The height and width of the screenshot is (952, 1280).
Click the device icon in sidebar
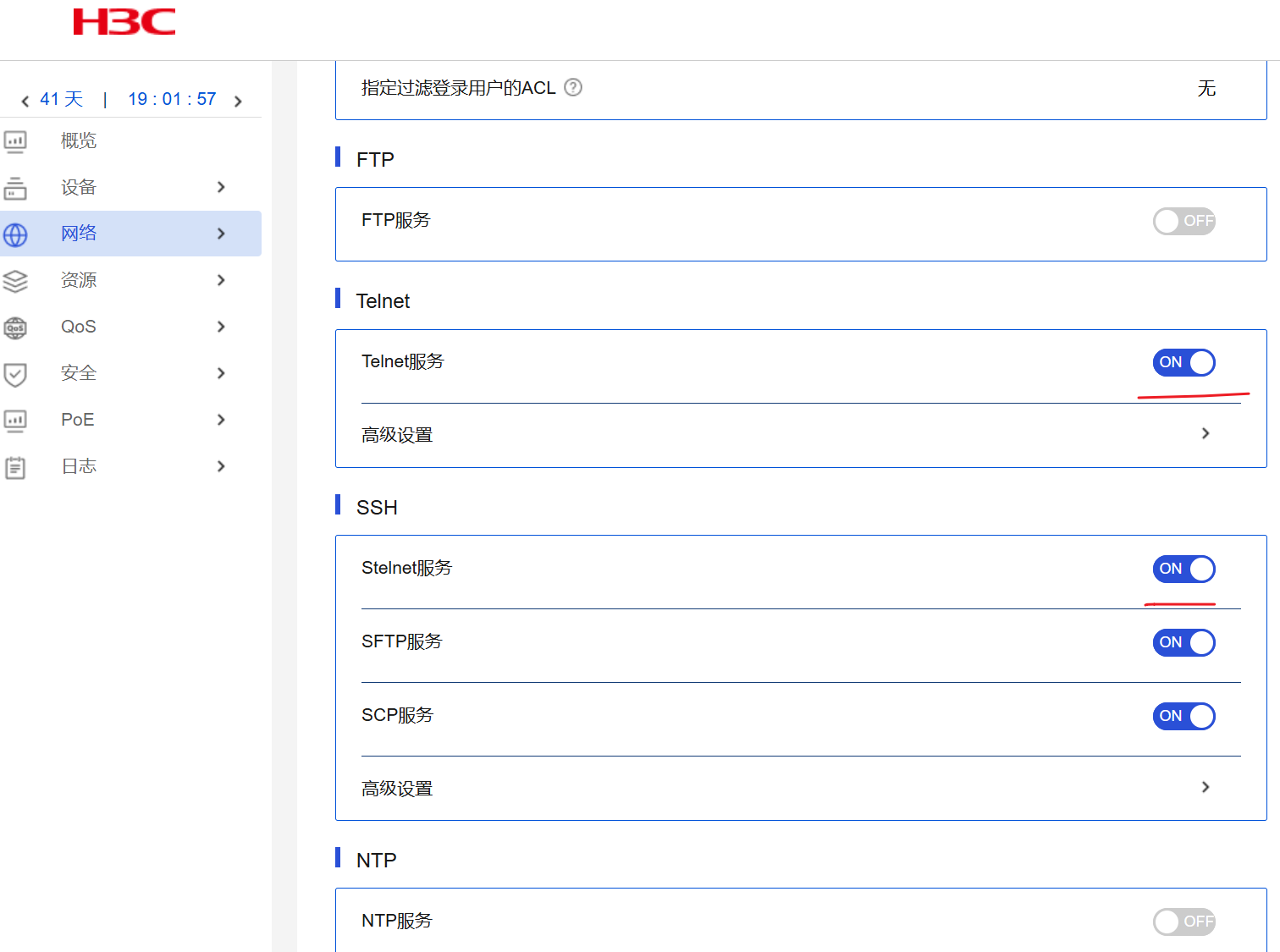15,188
